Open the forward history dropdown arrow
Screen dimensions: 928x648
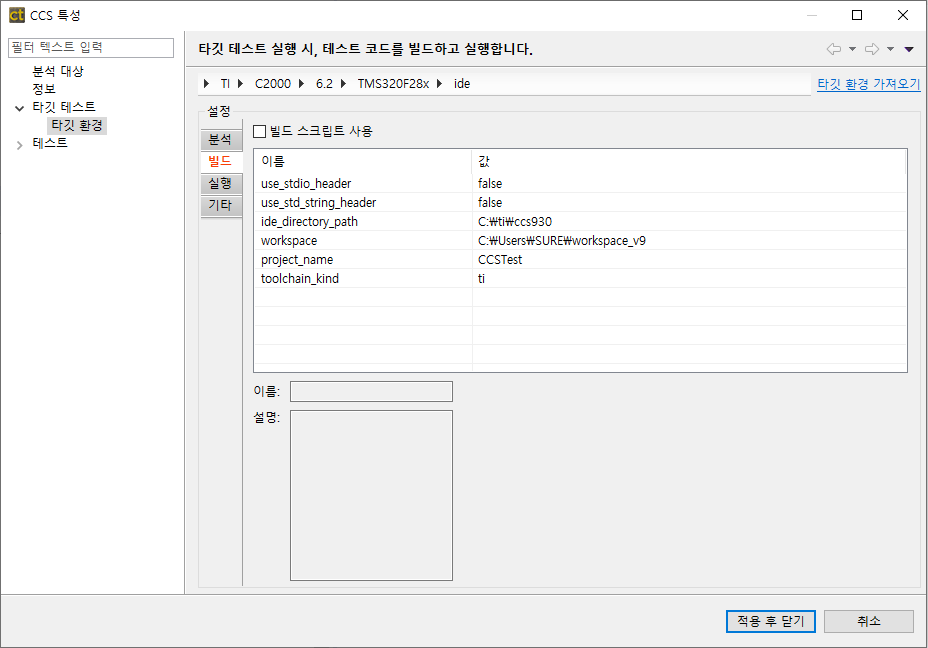(x=890, y=49)
